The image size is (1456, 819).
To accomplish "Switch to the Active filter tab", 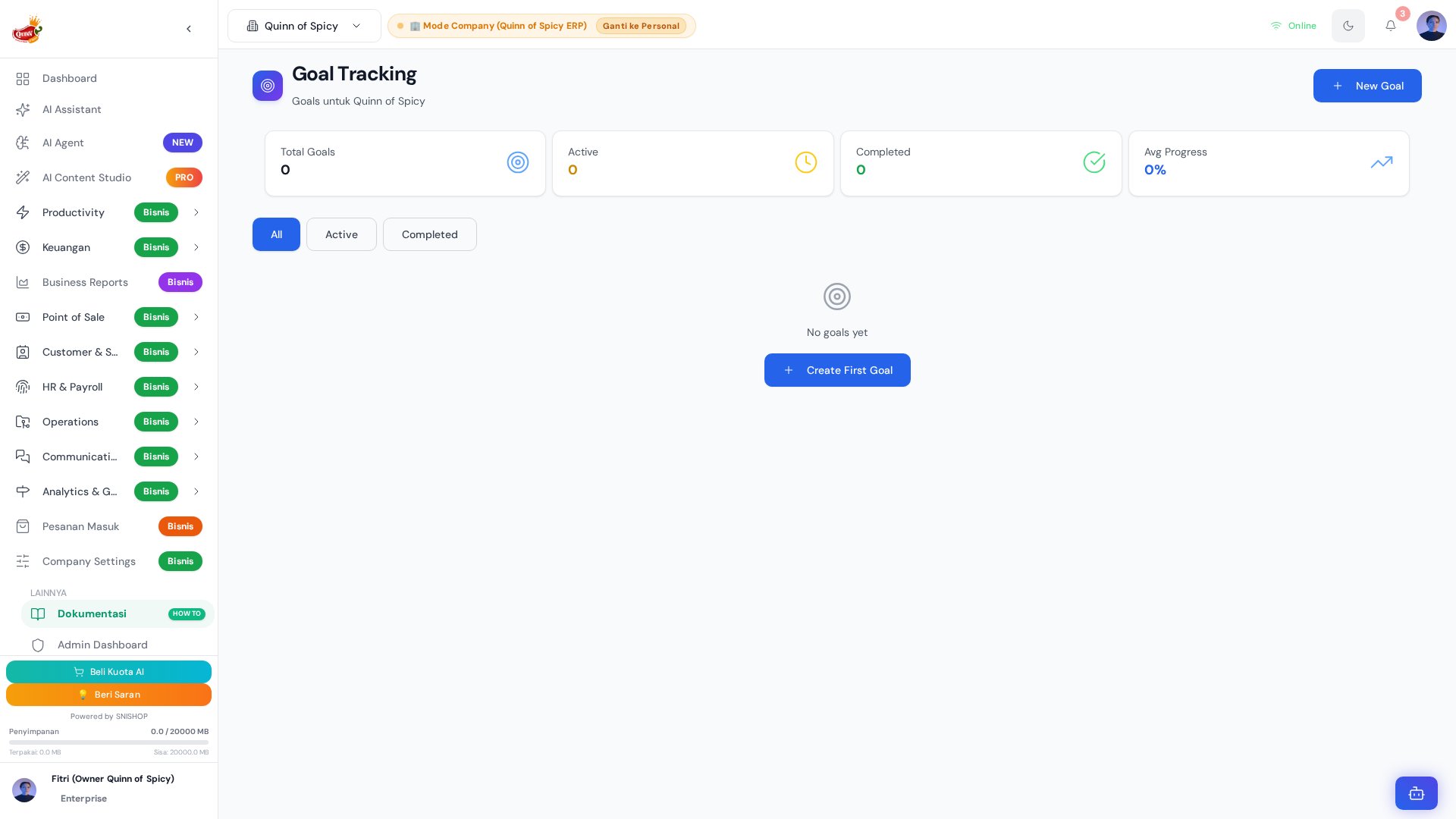I will tap(341, 234).
